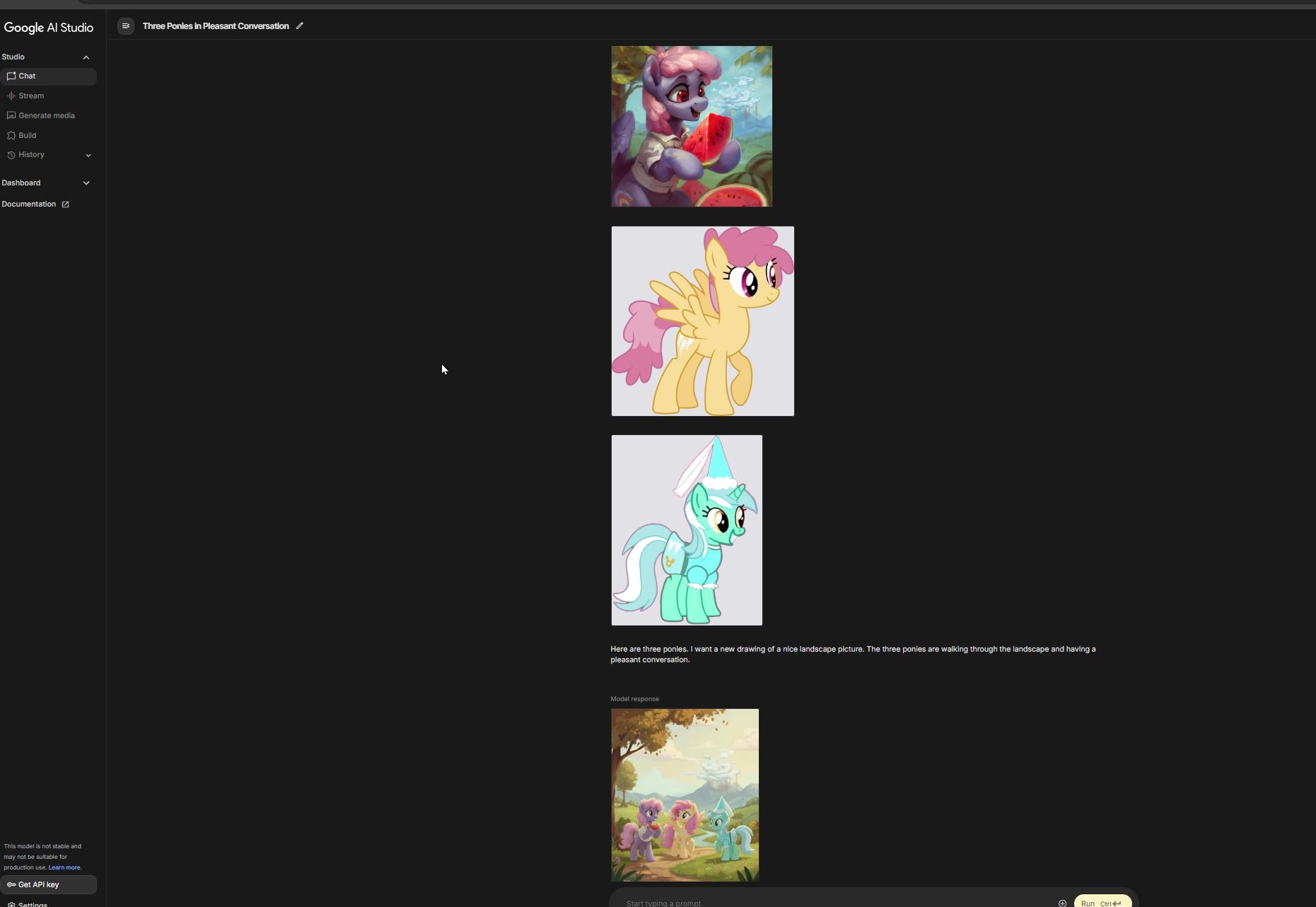Open the yellow pegasus pony image

(703, 321)
